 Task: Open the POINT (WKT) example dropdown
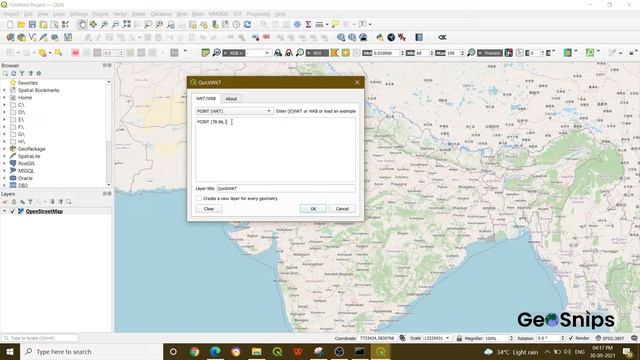click(x=234, y=111)
